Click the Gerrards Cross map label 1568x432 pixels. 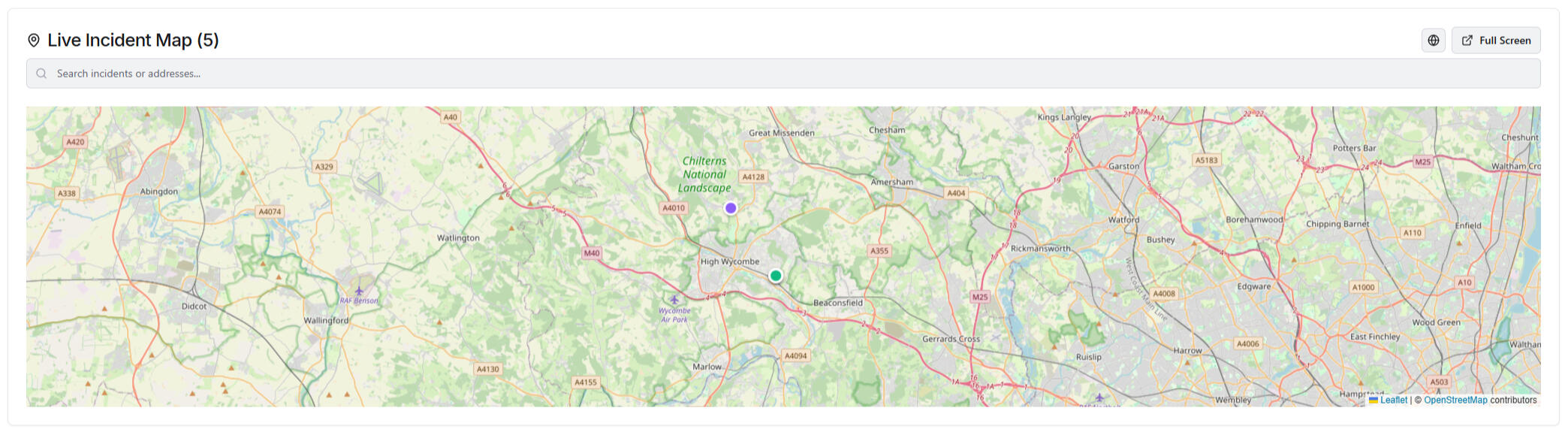click(951, 339)
